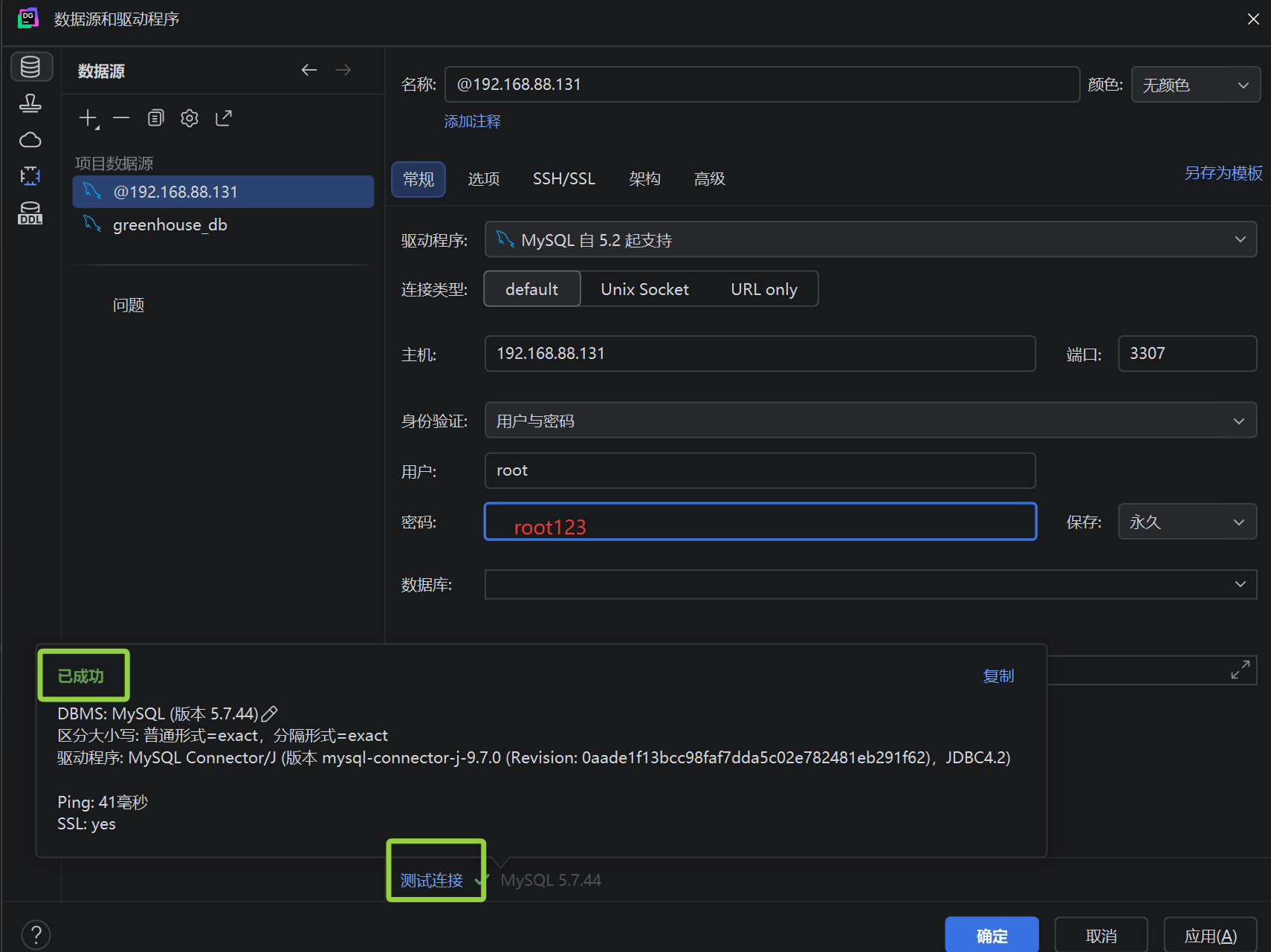Switch to the SSH/SSL tab
Viewport: 1271px width, 952px height.
pos(564,179)
